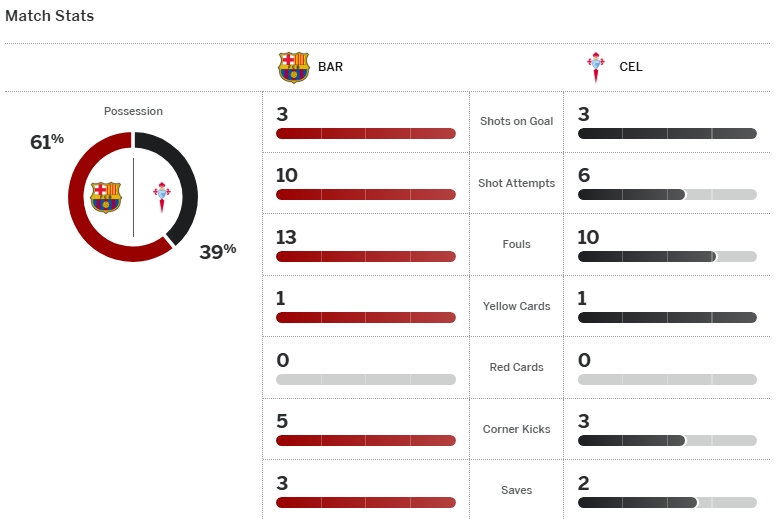Click Celta crest inside the possession donut
Image resolution: width=776 pixels, height=519 pixels.
[x=161, y=197]
